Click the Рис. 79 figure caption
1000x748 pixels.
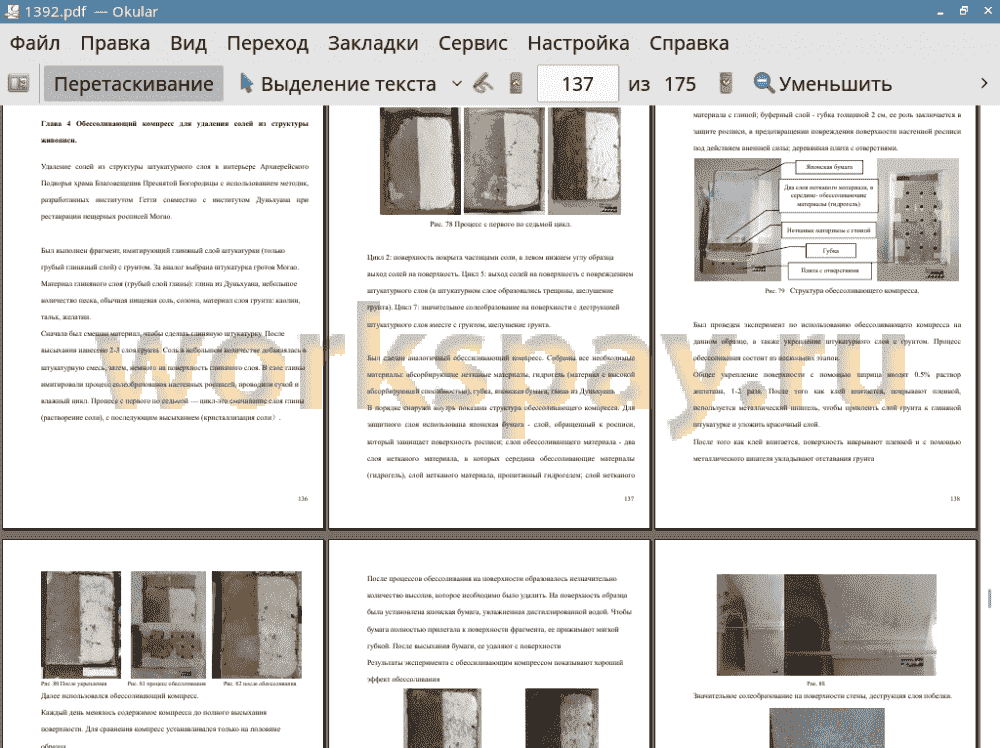pos(842,291)
